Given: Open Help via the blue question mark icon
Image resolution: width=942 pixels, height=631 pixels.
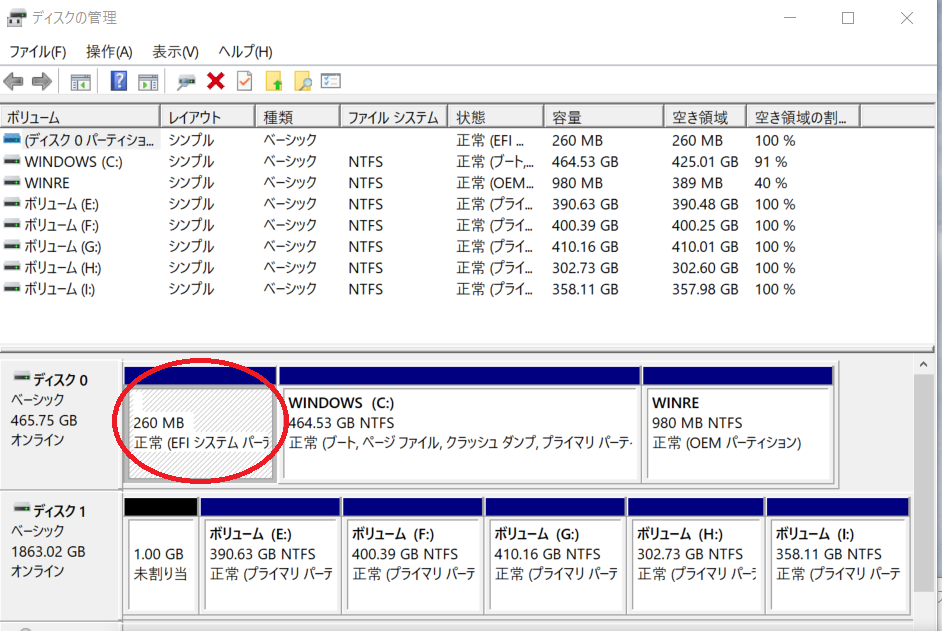Looking at the screenshot, I should click(118, 81).
